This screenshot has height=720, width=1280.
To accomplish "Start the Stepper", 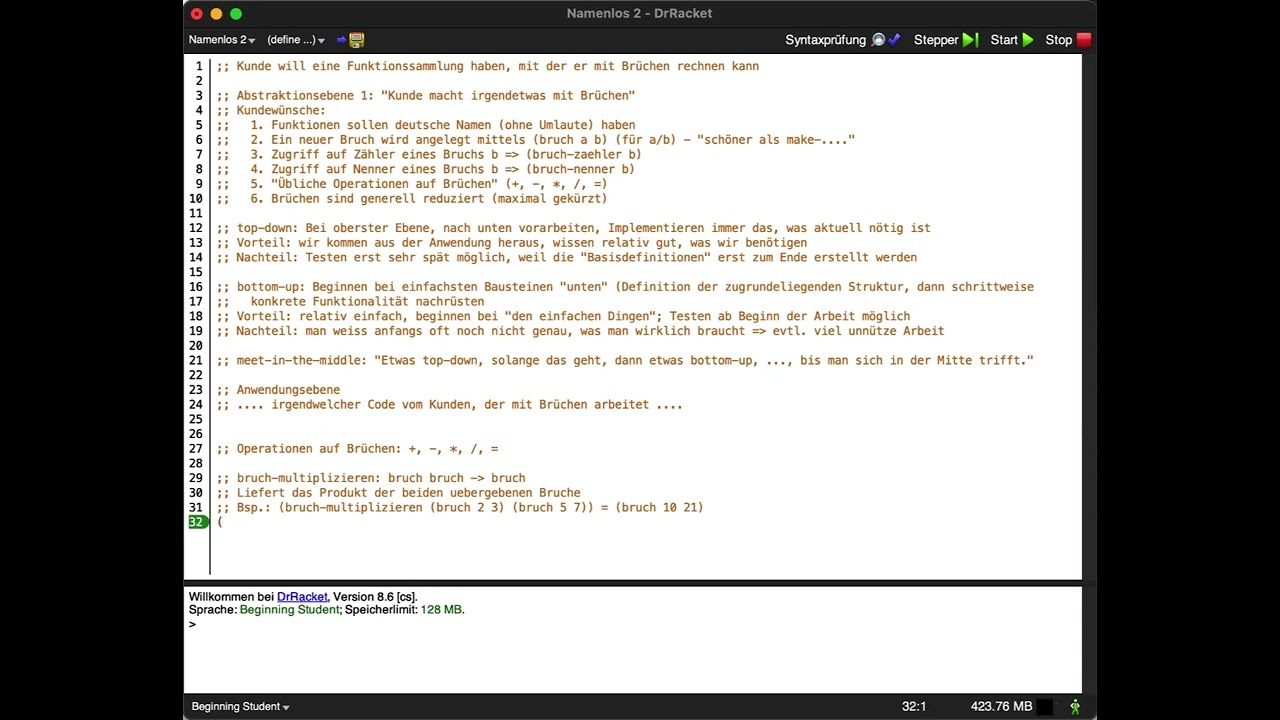I will pos(945,40).
